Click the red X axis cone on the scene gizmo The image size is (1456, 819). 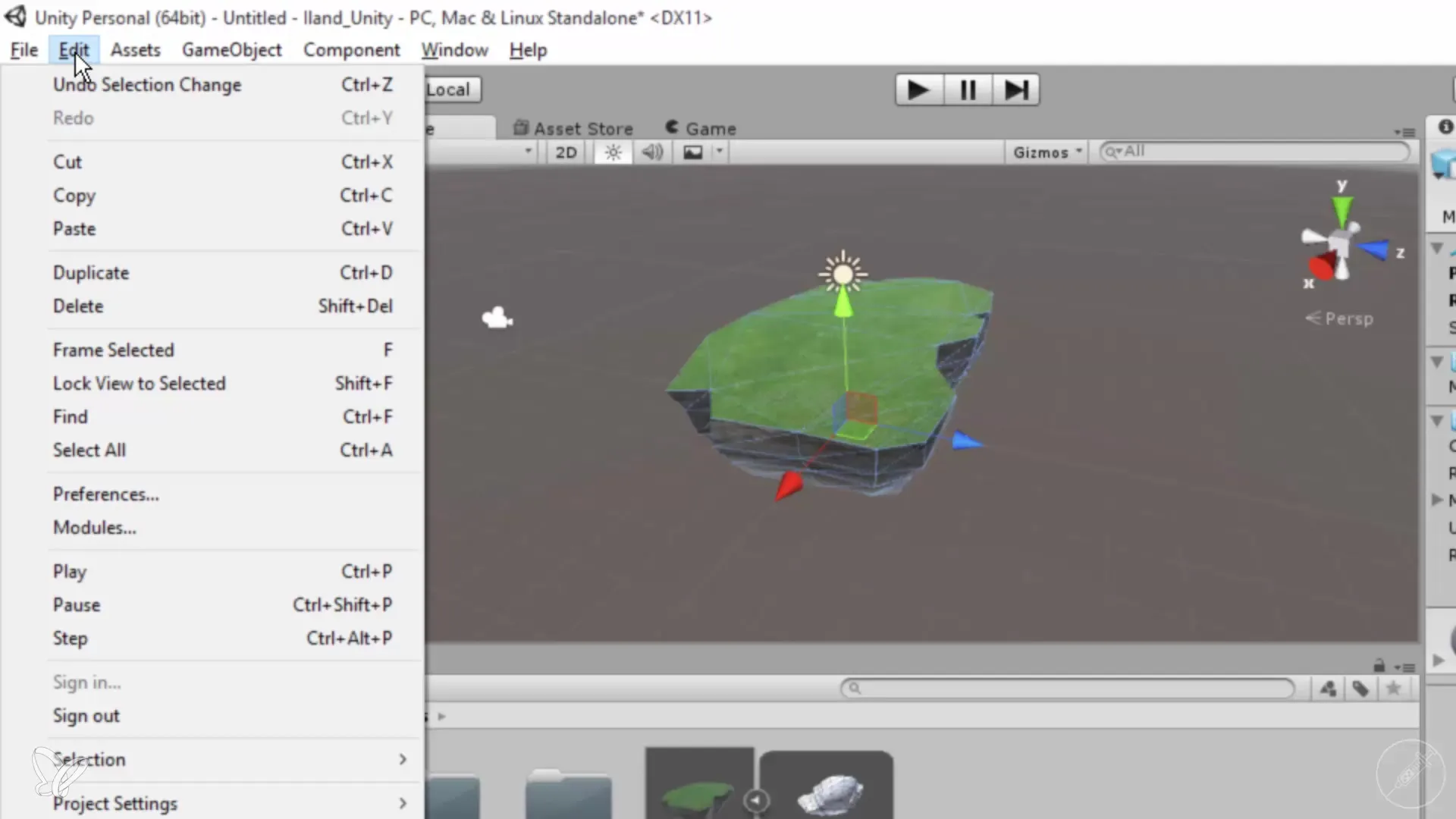click(x=1322, y=267)
